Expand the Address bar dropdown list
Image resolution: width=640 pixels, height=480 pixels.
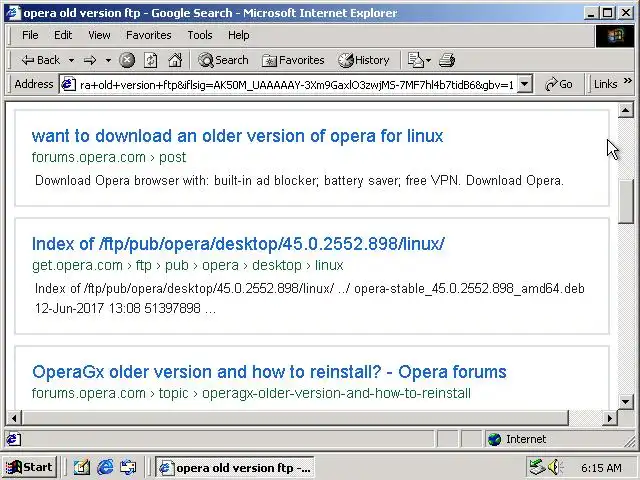tap(525, 84)
